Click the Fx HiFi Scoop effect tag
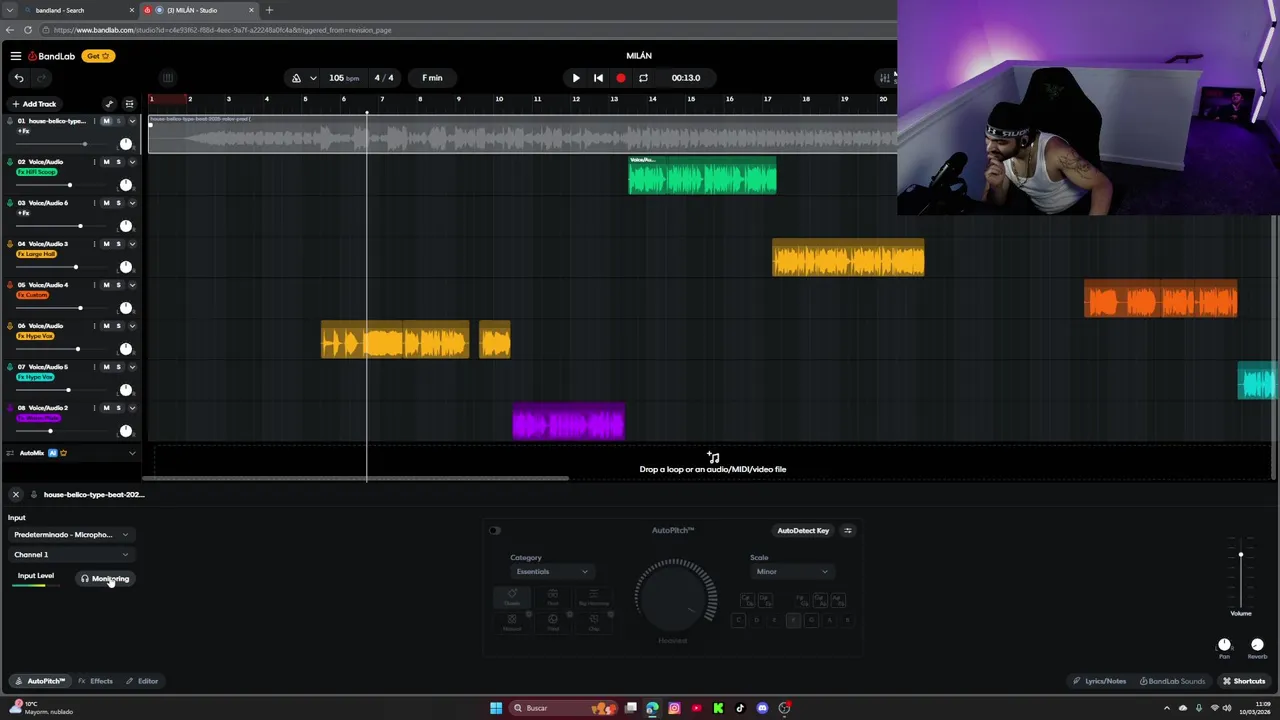 pos(37,172)
